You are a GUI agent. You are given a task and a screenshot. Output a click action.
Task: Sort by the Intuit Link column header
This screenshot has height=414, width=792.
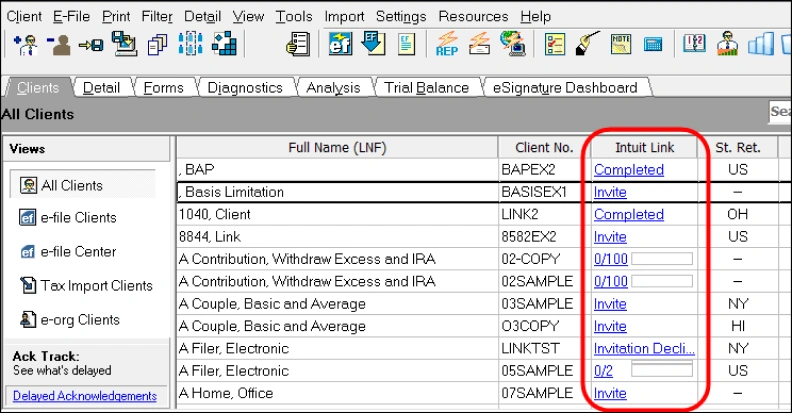(644, 147)
